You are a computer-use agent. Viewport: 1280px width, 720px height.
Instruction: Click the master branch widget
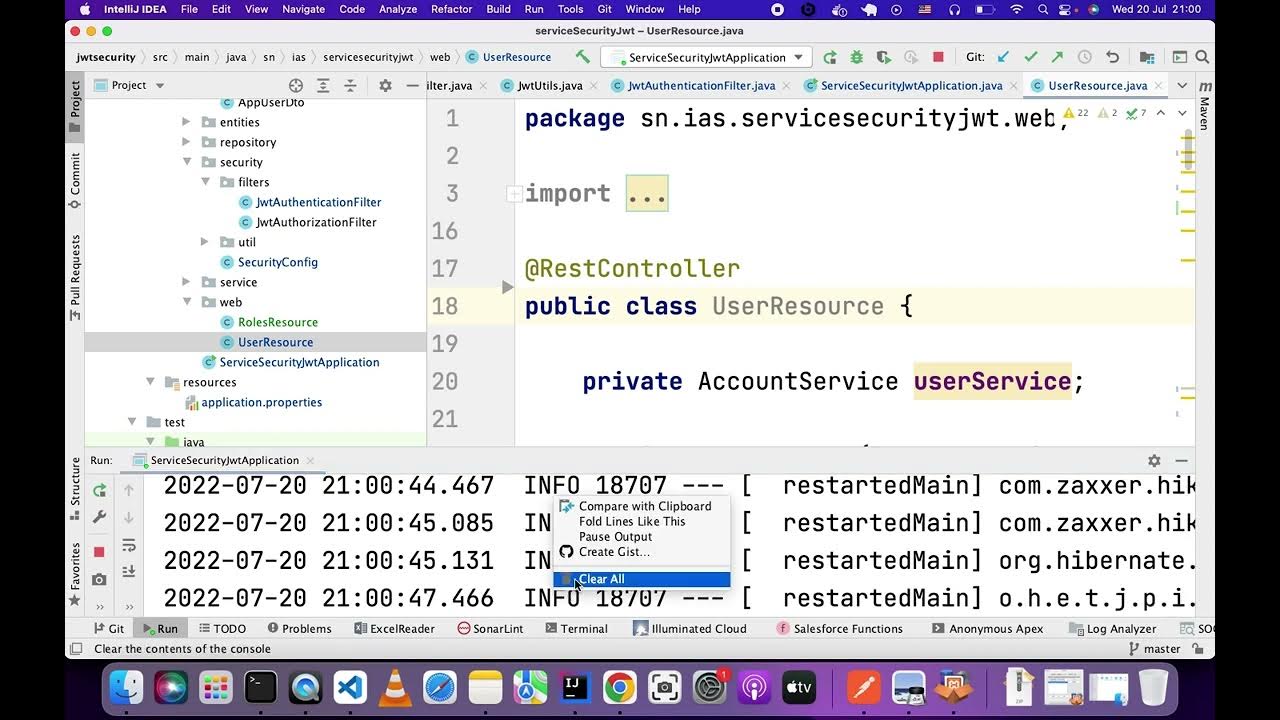point(1154,649)
